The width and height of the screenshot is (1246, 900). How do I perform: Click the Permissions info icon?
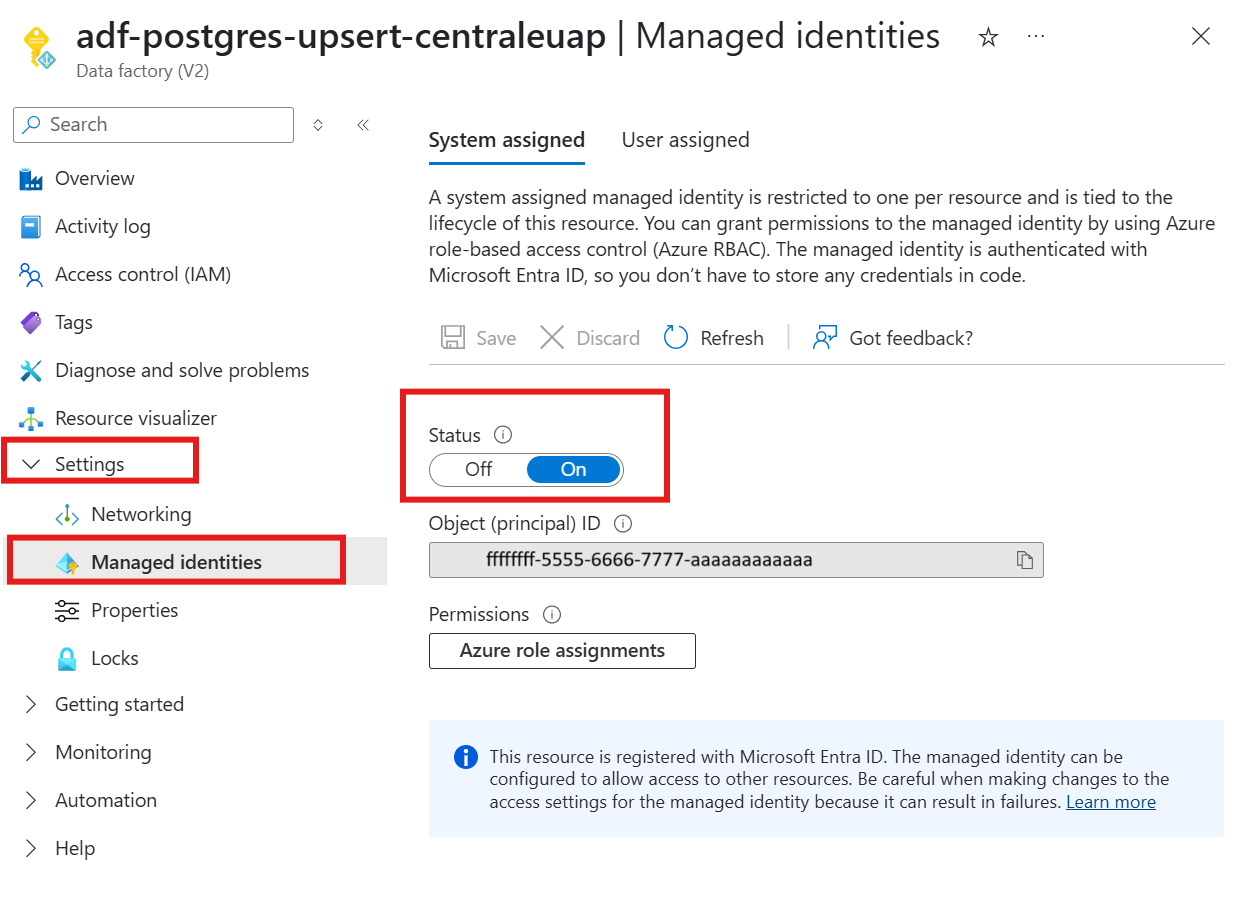[551, 614]
